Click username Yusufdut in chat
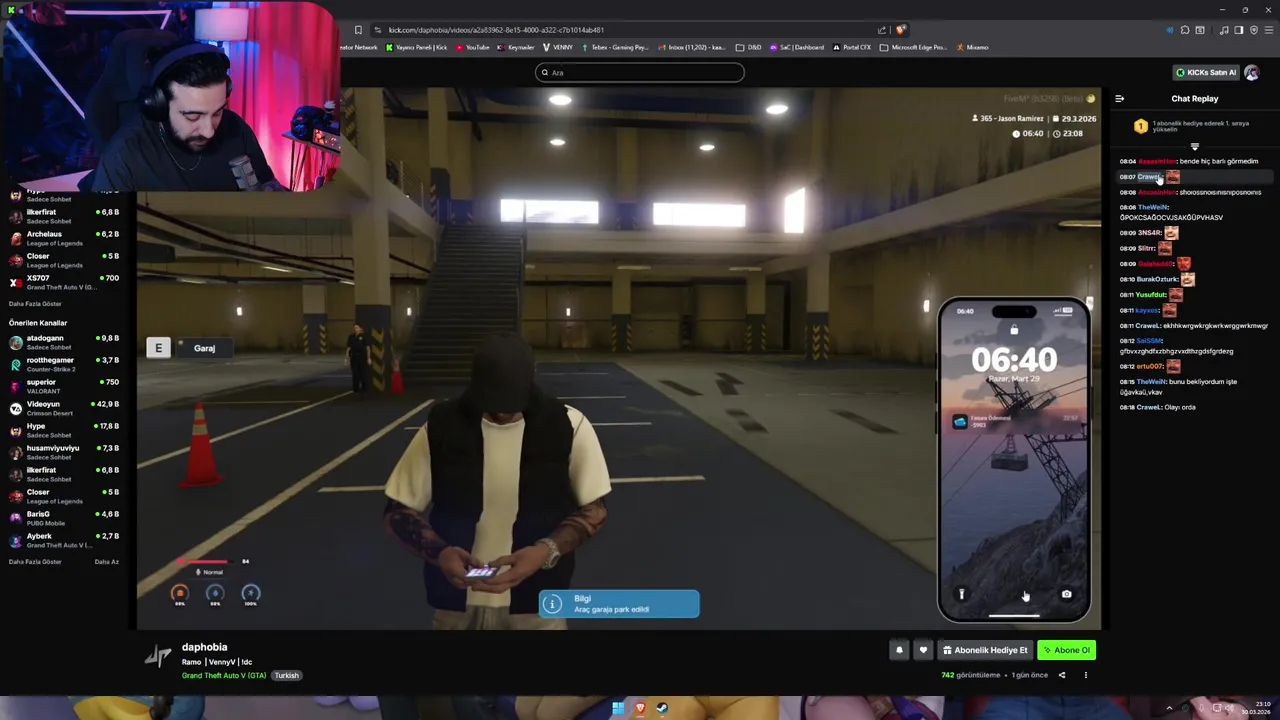1280x720 pixels. (x=1152, y=295)
